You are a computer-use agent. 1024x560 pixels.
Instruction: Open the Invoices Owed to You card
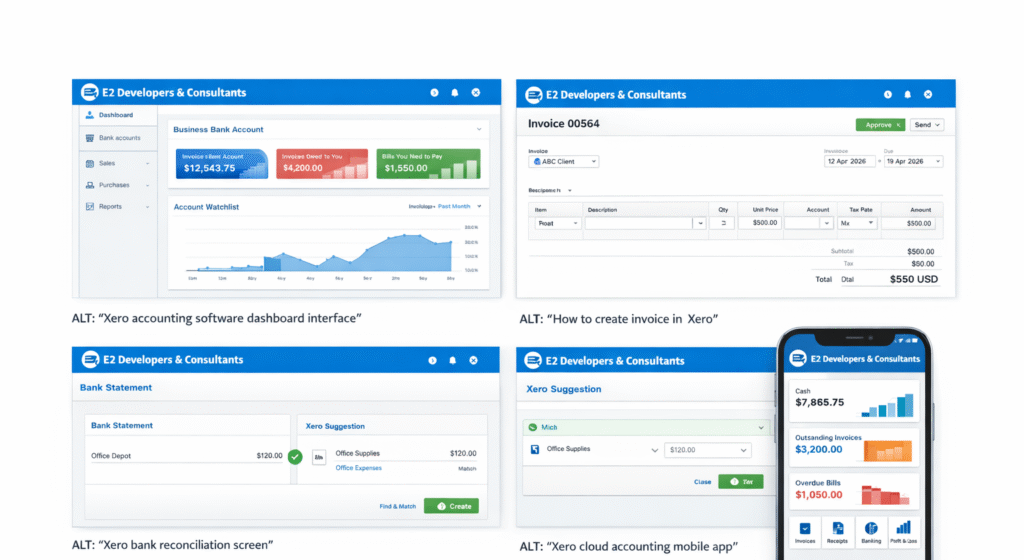tap(322, 163)
